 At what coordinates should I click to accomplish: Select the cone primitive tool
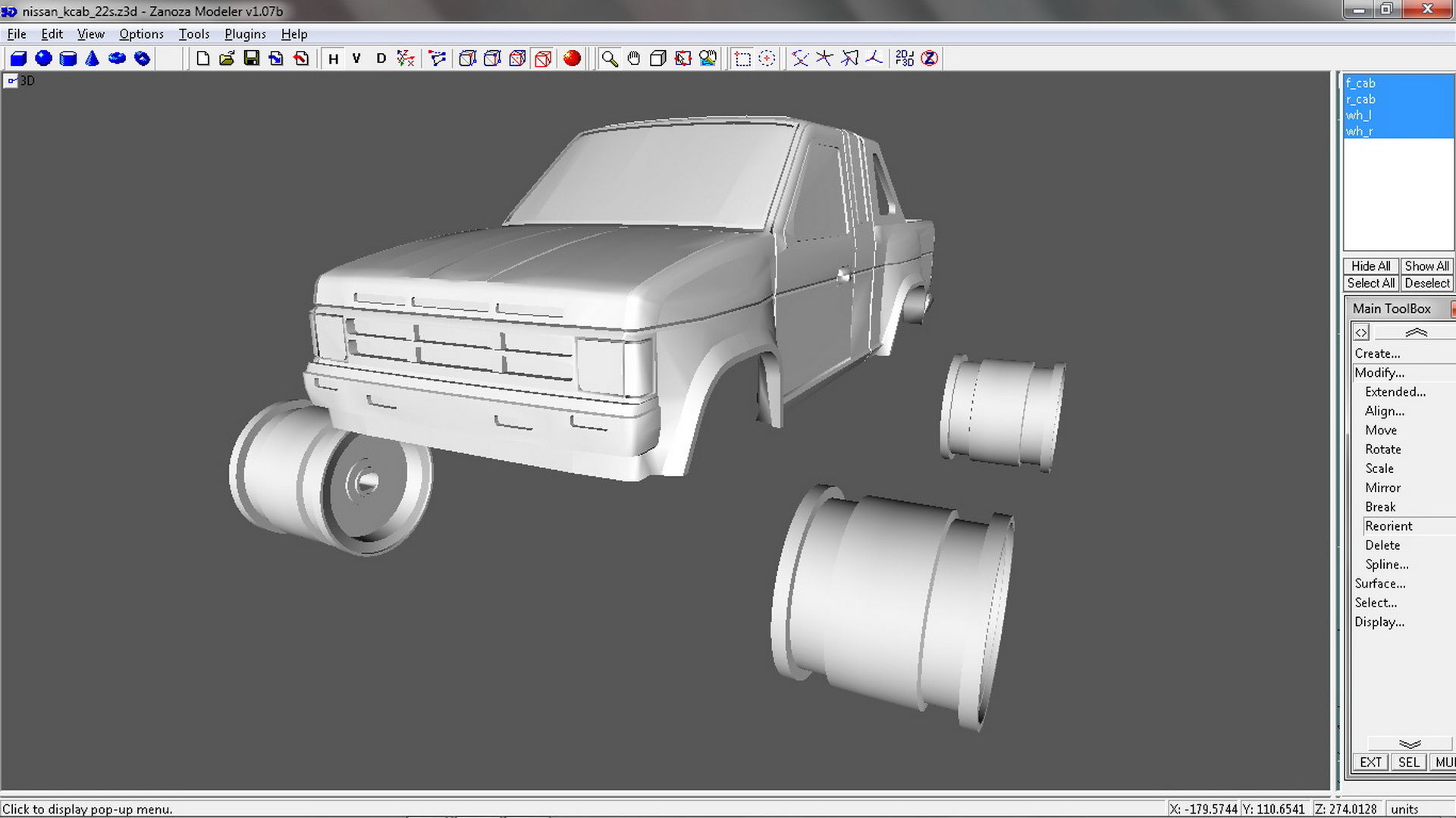(93, 58)
